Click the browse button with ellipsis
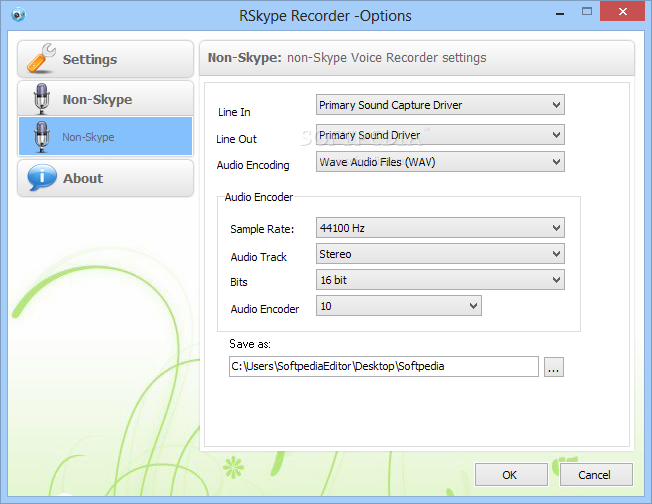 553,367
